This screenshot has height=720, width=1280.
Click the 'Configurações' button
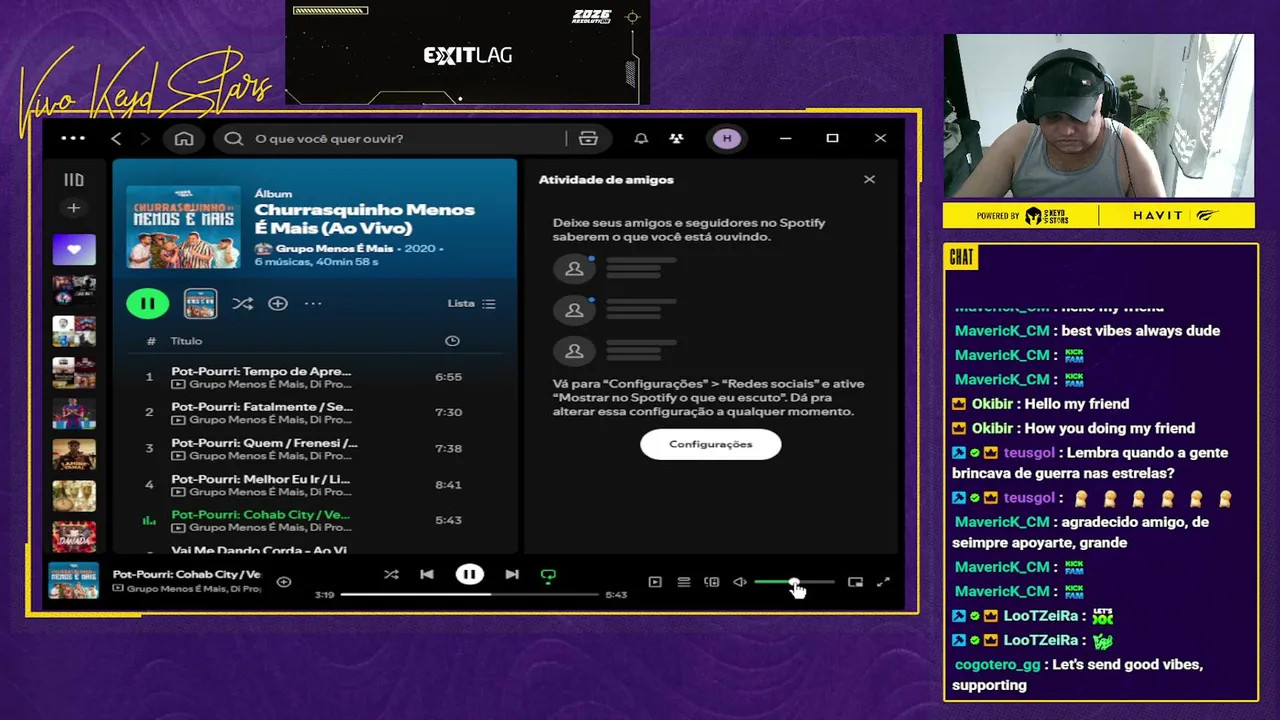[711, 444]
